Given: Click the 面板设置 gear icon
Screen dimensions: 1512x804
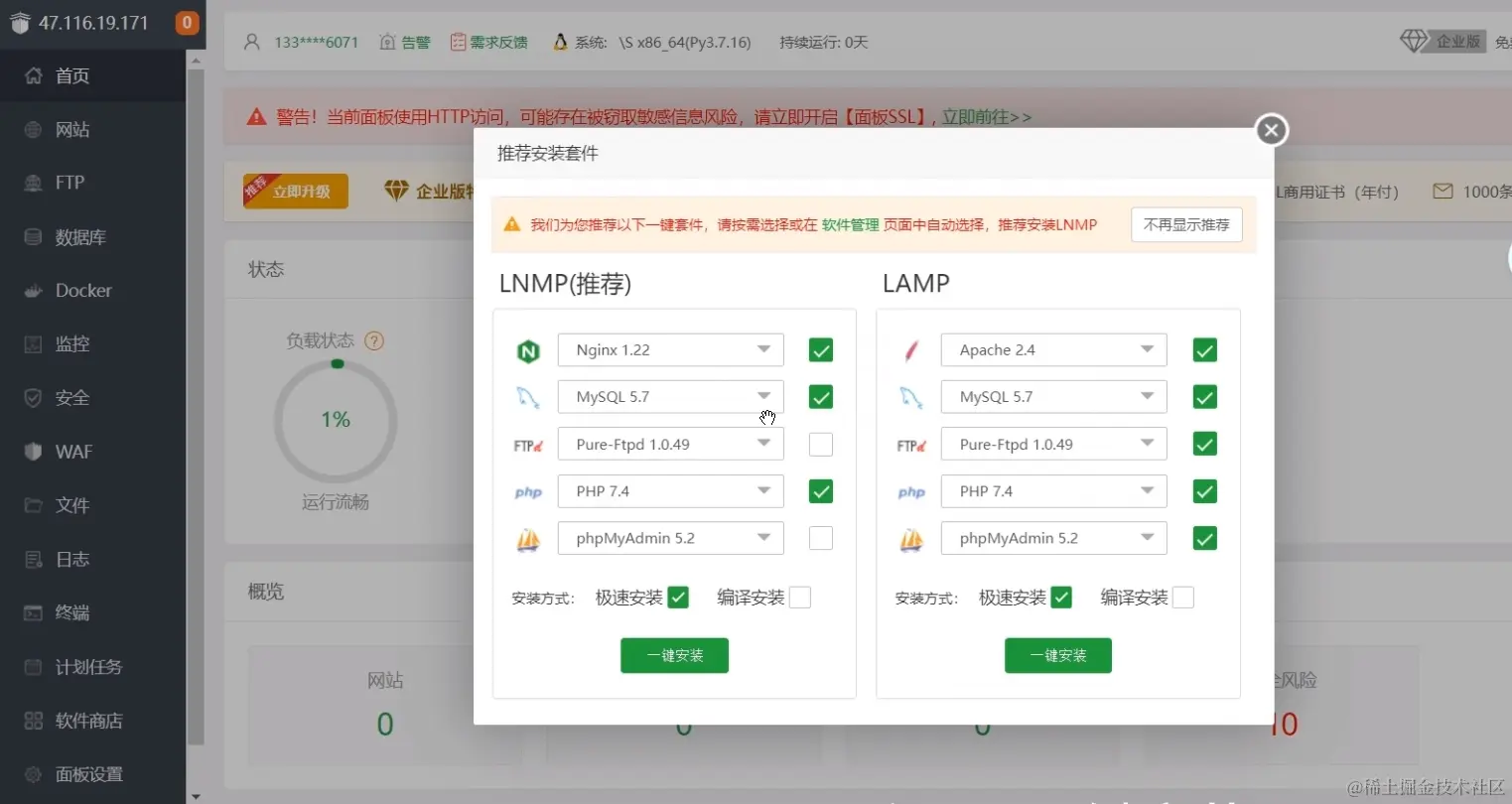Looking at the screenshot, I should [x=34, y=774].
